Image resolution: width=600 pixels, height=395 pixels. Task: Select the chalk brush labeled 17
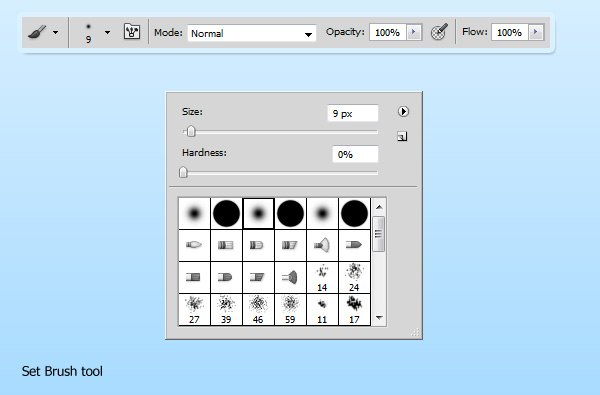(x=354, y=309)
